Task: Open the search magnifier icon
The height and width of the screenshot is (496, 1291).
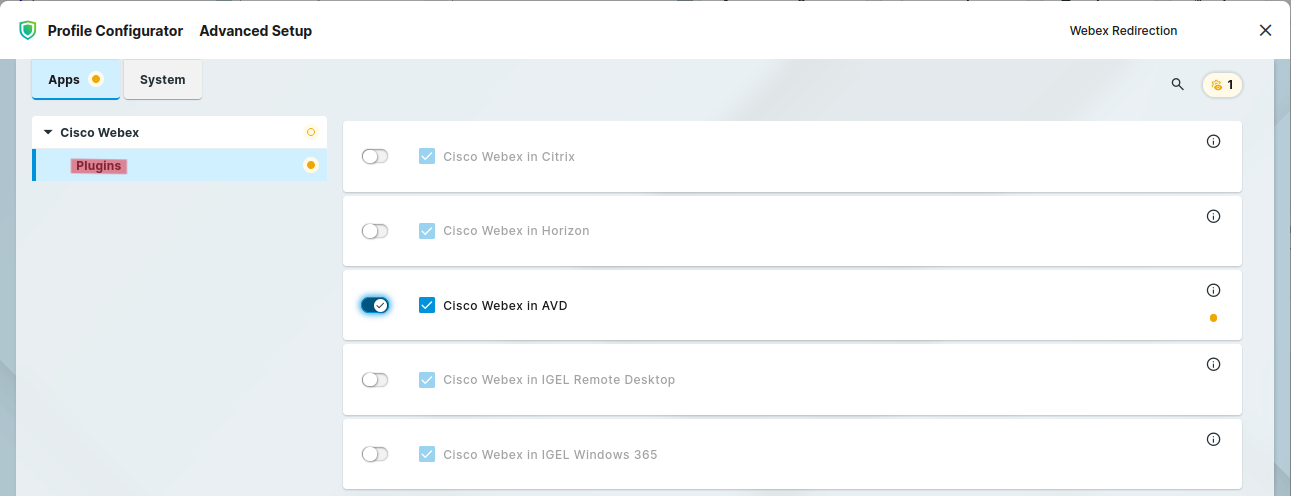Action: pyautogui.click(x=1177, y=84)
